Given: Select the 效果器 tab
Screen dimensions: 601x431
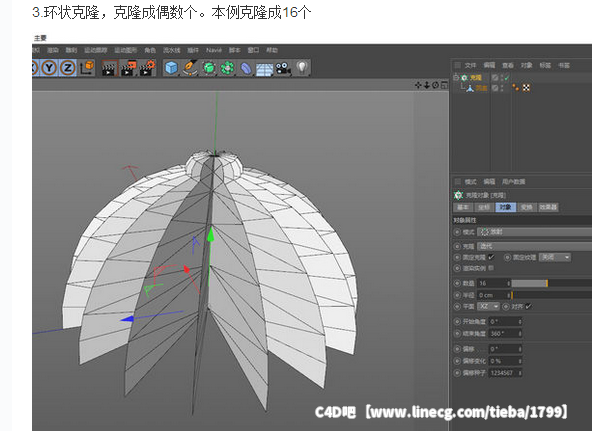Looking at the screenshot, I should 548,207.
